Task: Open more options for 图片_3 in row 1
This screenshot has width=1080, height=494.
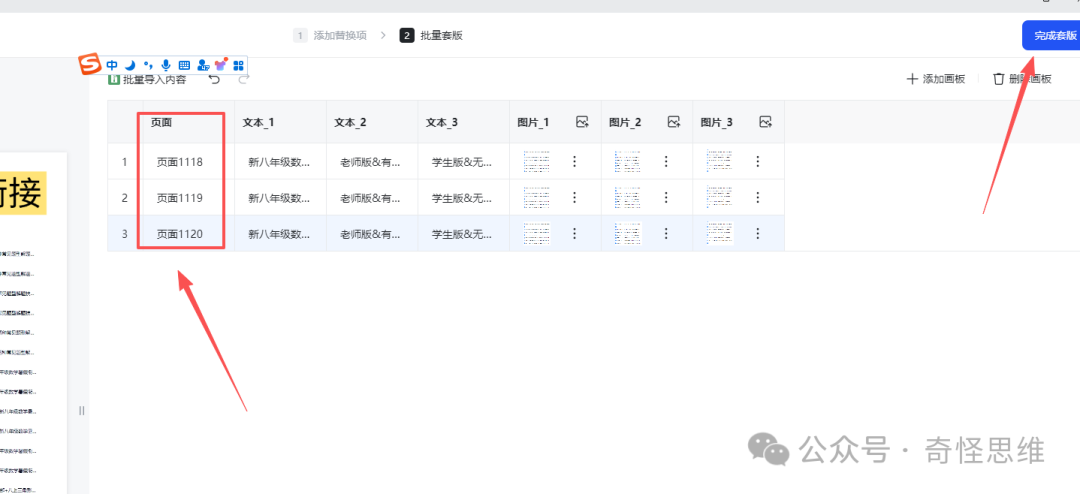Action: coord(758,161)
